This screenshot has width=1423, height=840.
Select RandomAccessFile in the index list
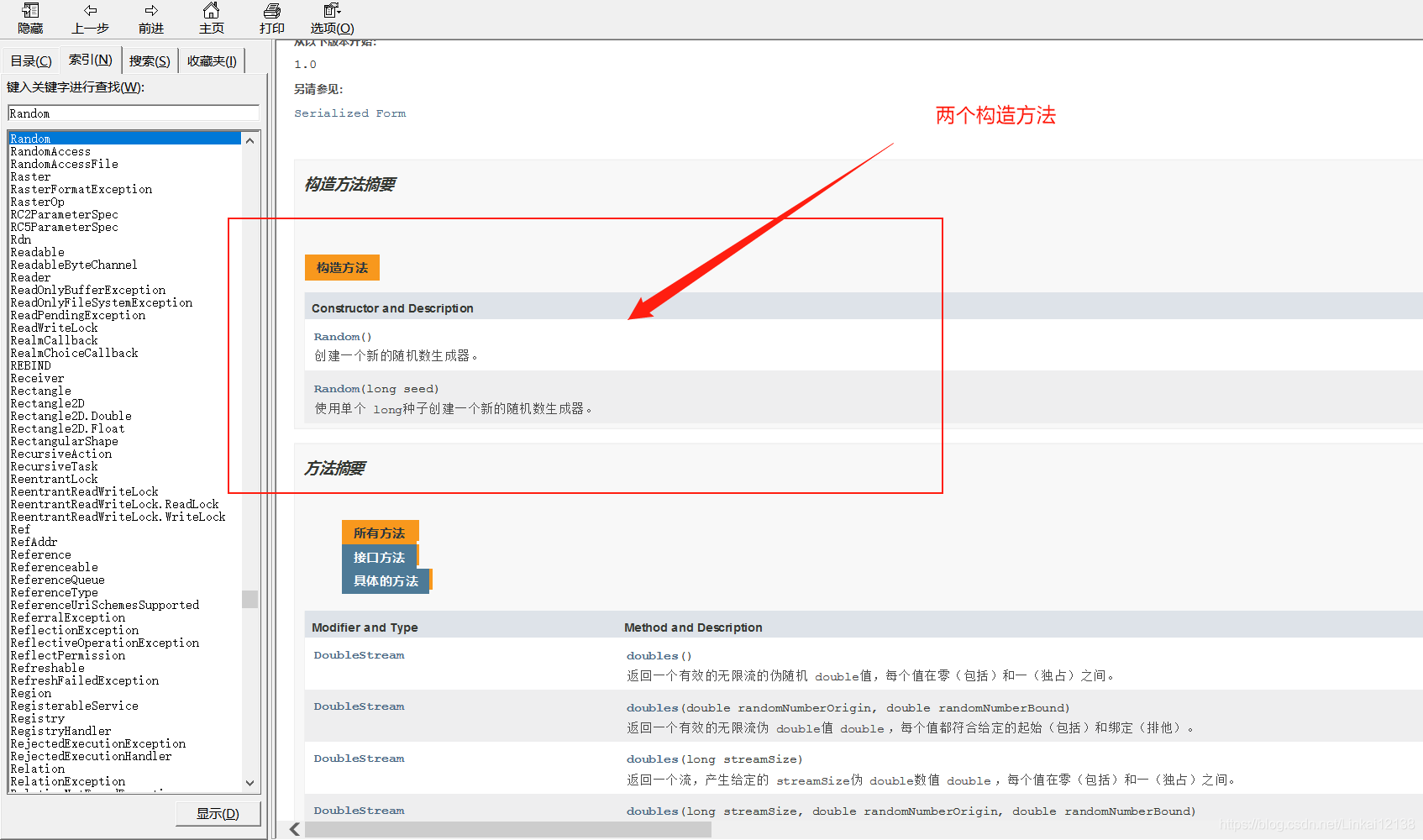pos(64,164)
